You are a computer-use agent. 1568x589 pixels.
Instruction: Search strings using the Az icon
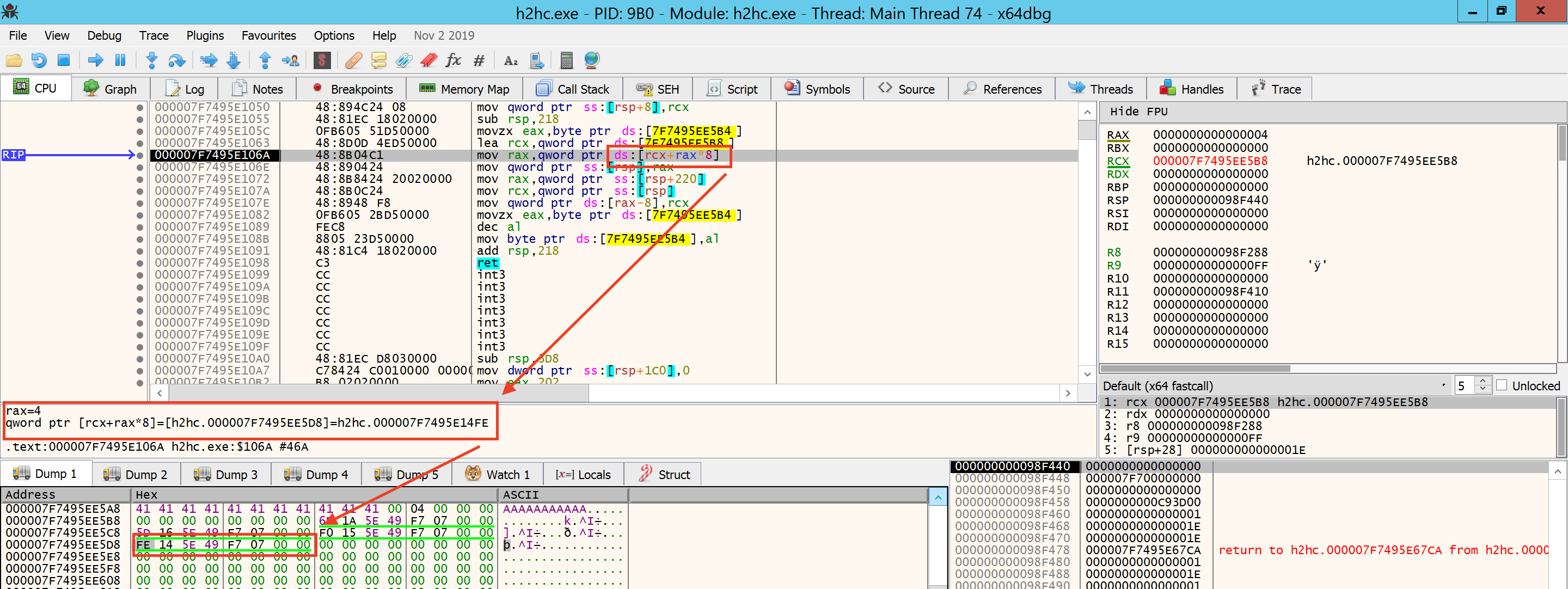pyautogui.click(x=511, y=60)
